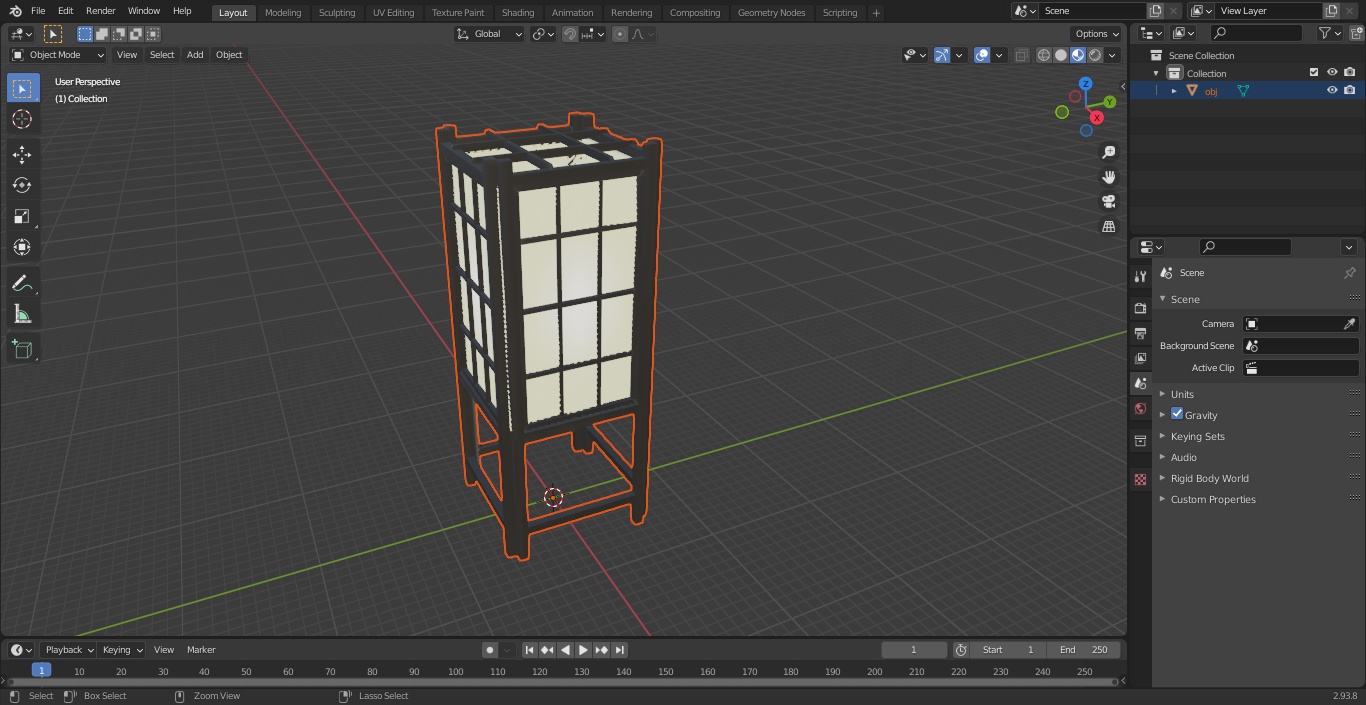The width and height of the screenshot is (1366, 705).
Task: Open the Options dropdown
Action: point(1097,34)
